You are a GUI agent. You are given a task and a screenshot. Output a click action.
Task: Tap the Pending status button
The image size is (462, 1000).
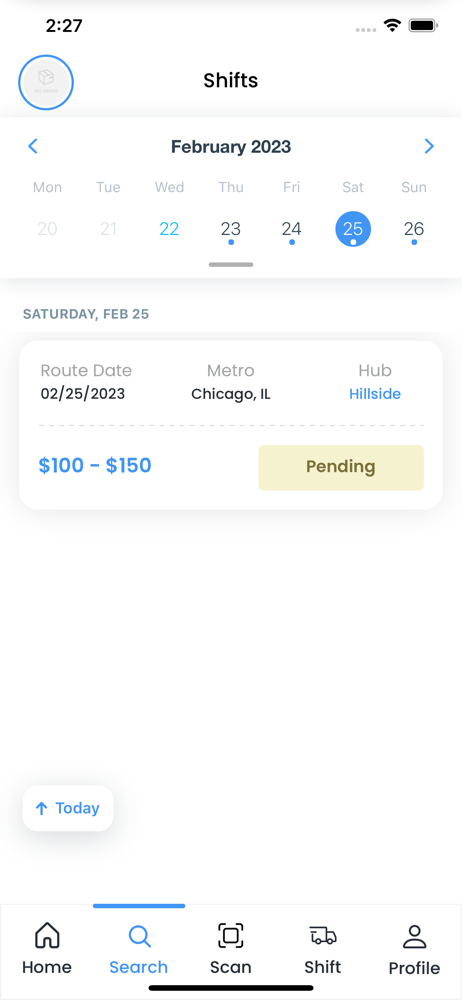341,467
